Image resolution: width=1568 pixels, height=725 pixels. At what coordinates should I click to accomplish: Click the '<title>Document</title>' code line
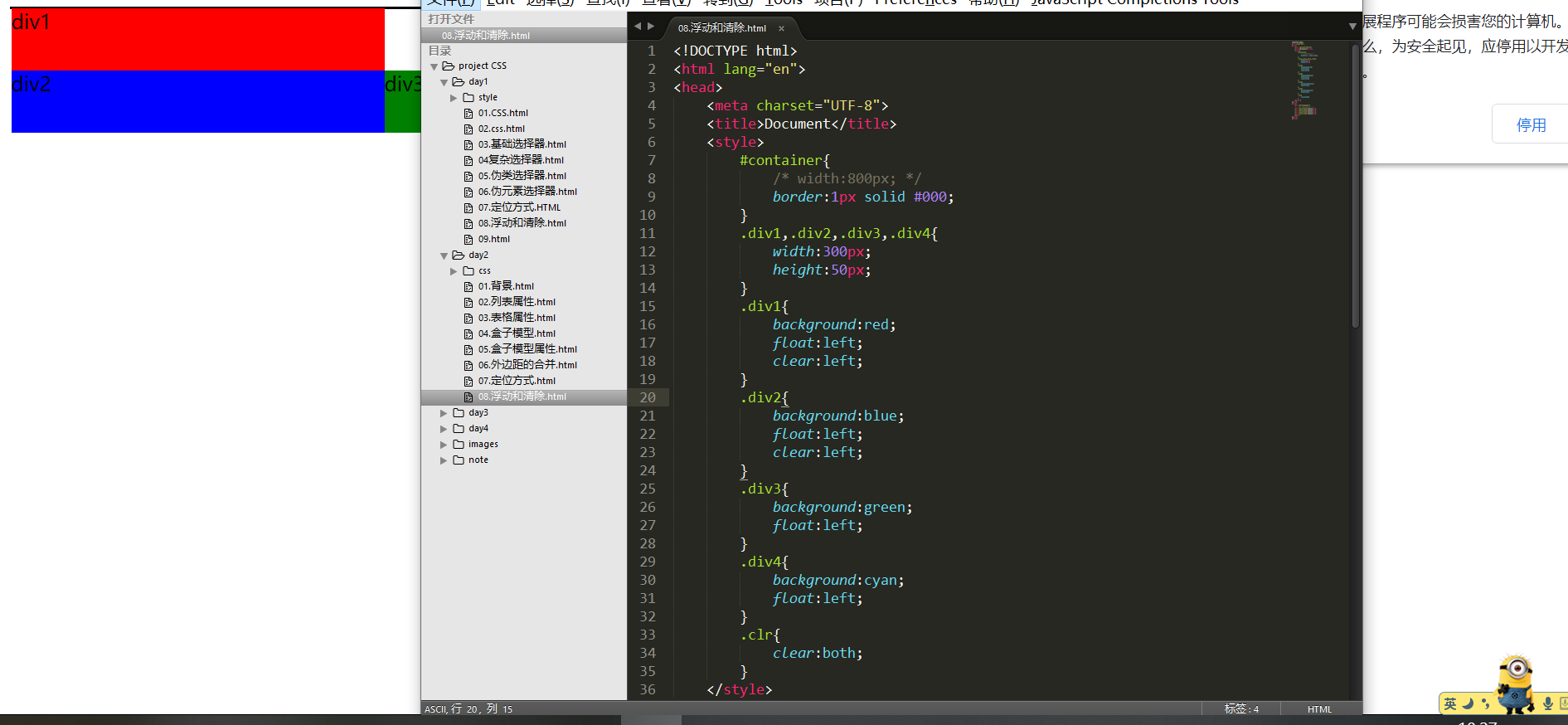coord(801,124)
